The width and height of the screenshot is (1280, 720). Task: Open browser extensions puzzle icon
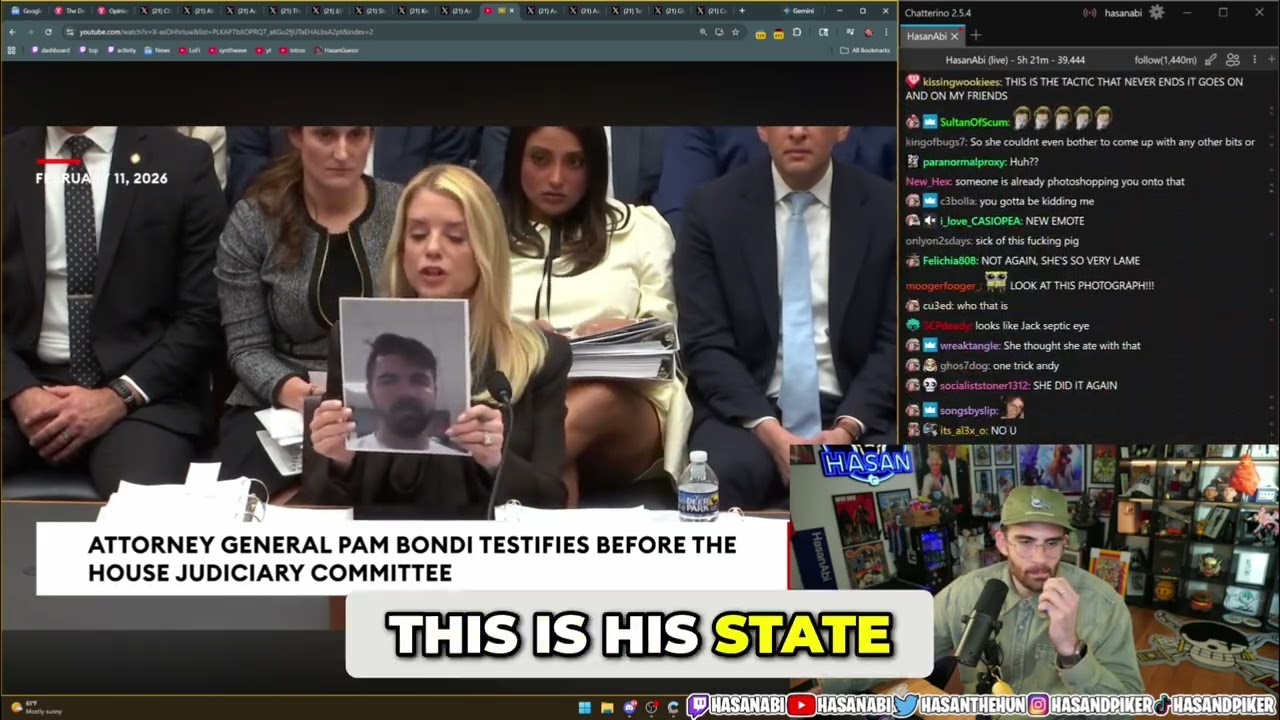pyautogui.click(x=797, y=32)
